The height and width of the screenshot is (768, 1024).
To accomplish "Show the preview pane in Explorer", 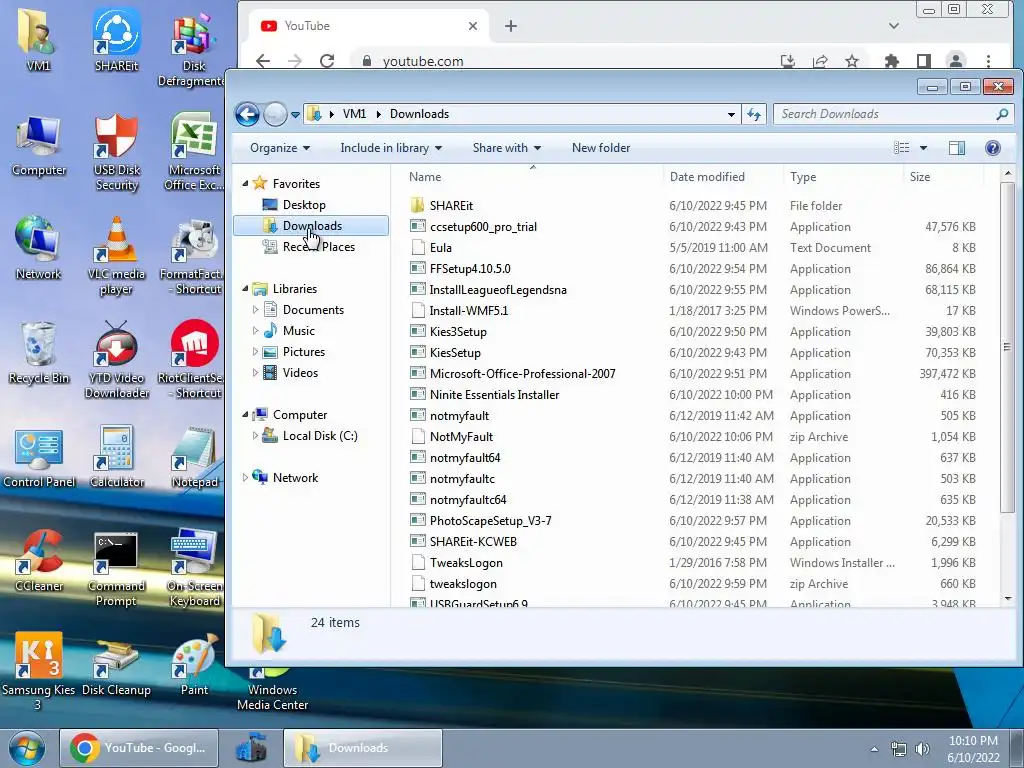I will [957, 148].
